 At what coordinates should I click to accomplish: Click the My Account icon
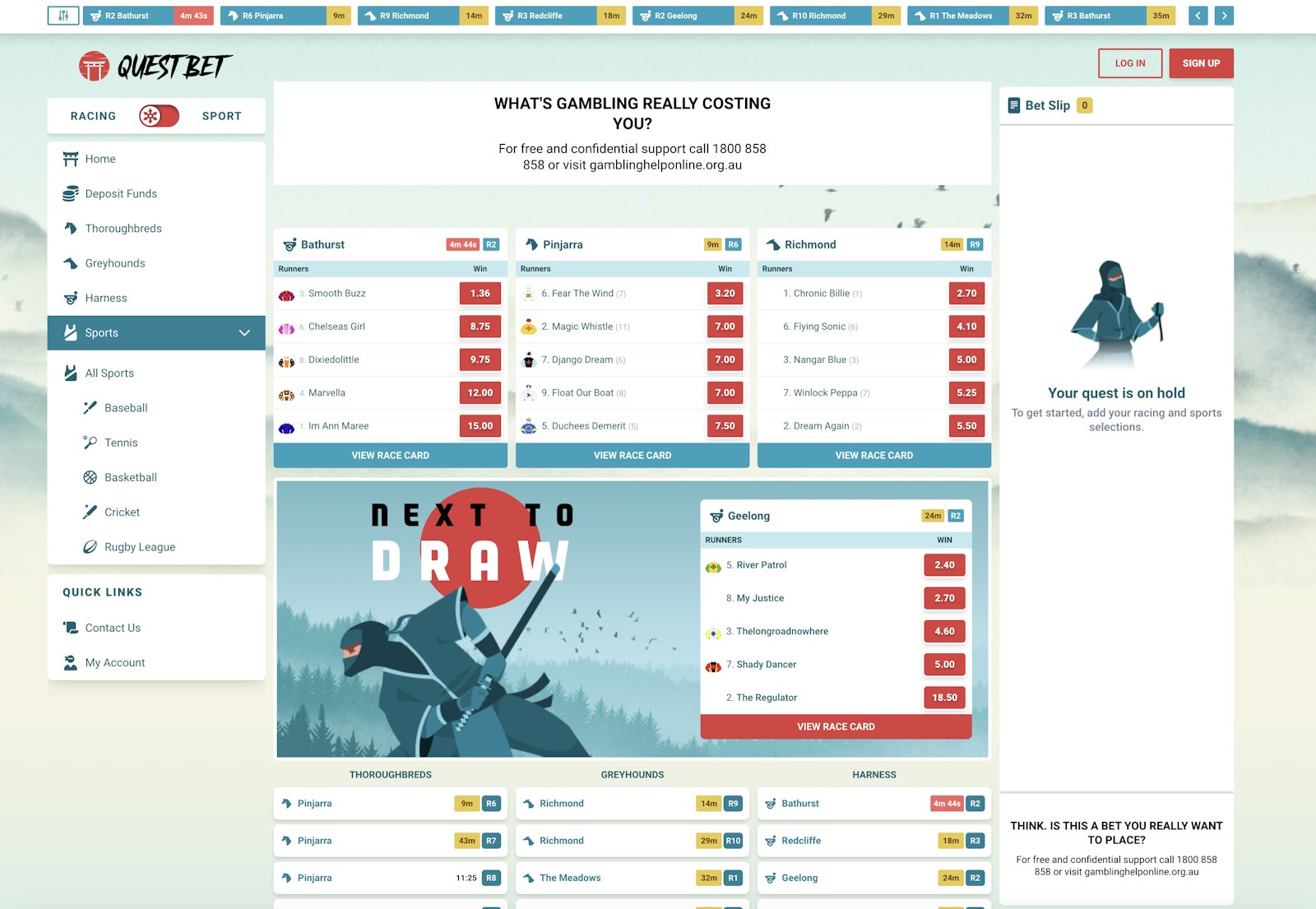pyautogui.click(x=70, y=662)
